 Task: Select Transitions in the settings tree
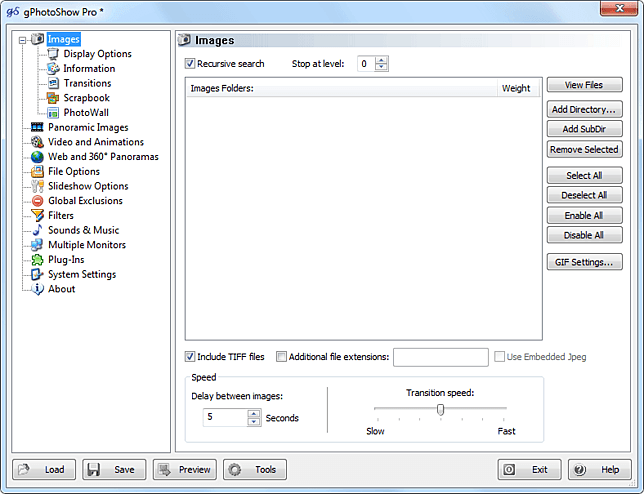(x=87, y=83)
